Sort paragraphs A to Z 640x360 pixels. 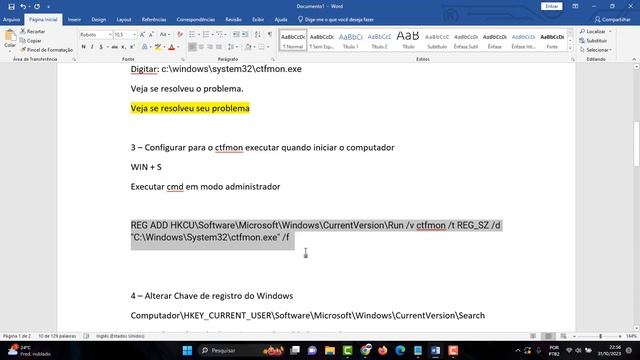(x=258, y=35)
